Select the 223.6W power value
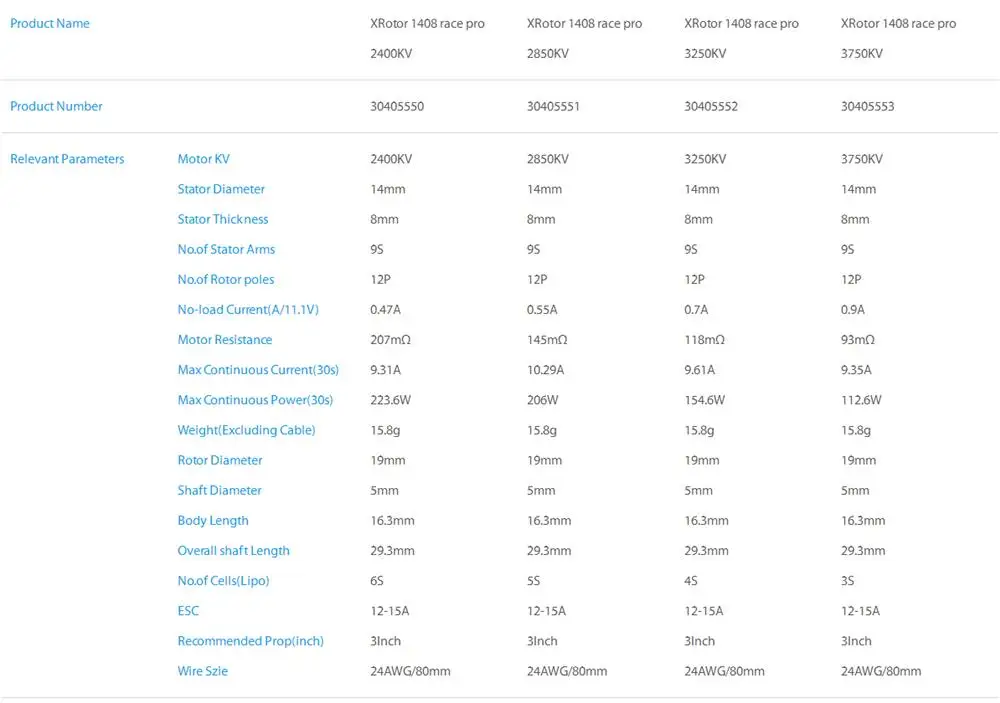1000x703 pixels. coord(391,400)
